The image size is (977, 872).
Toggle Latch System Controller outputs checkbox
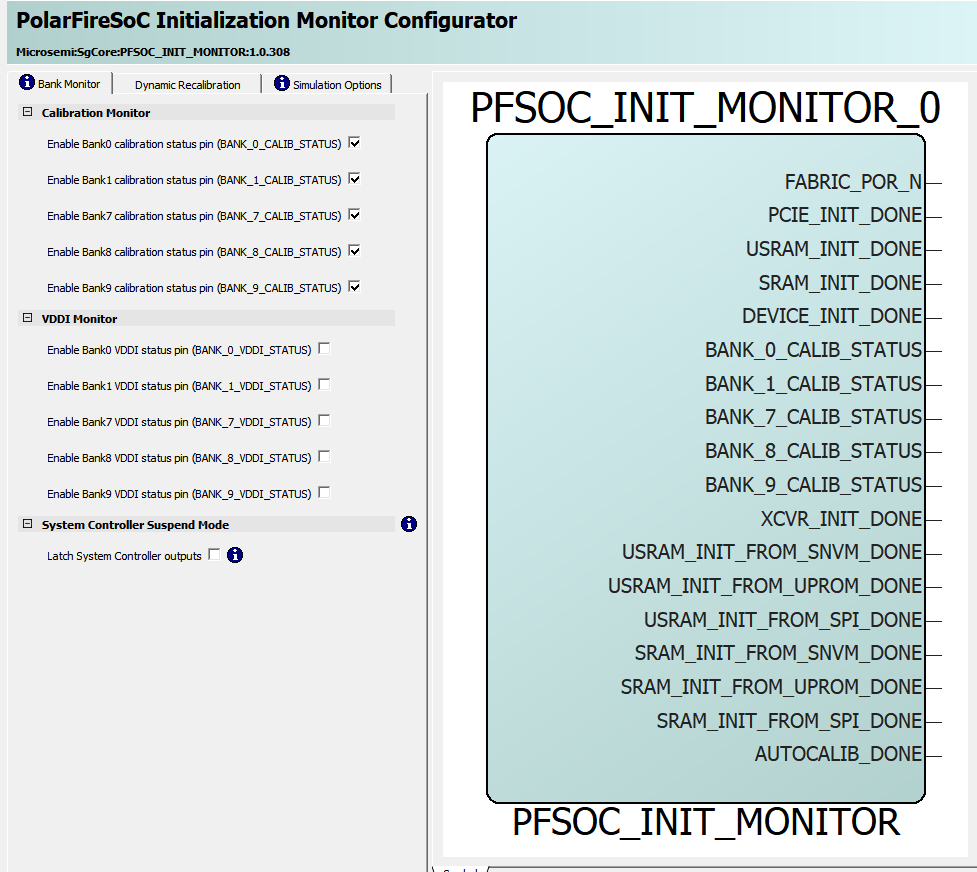(214, 555)
